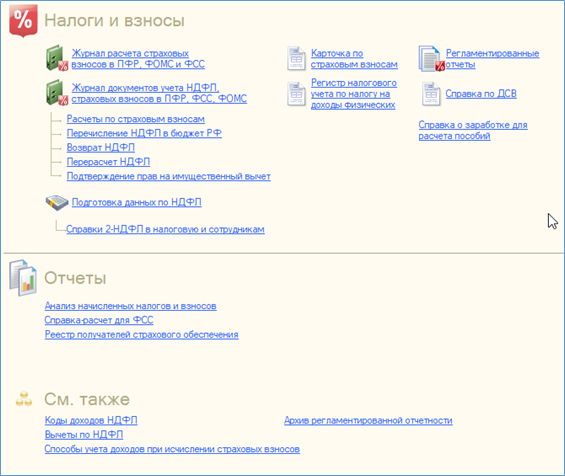Screen dimensions: 565x476
Task: Open Архив регламентированной отчетности
Action: [x=368, y=421]
